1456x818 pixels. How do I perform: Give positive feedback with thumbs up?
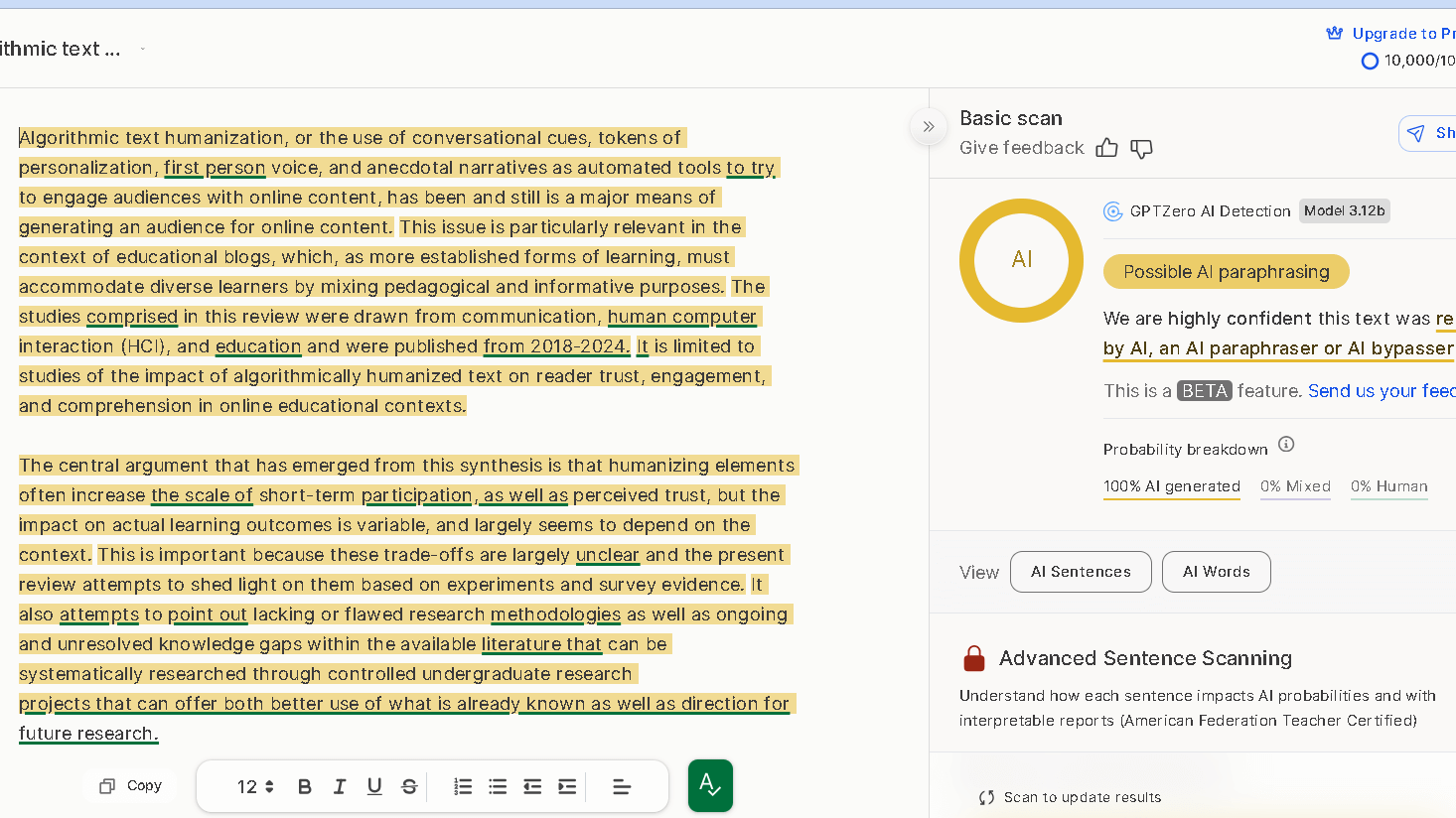(x=1106, y=148)
